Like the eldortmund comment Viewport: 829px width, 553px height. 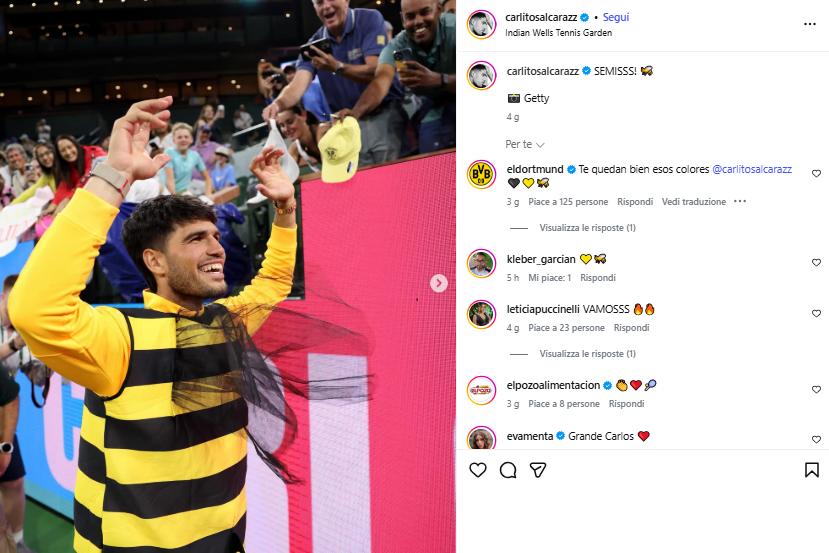coord(816,173)
